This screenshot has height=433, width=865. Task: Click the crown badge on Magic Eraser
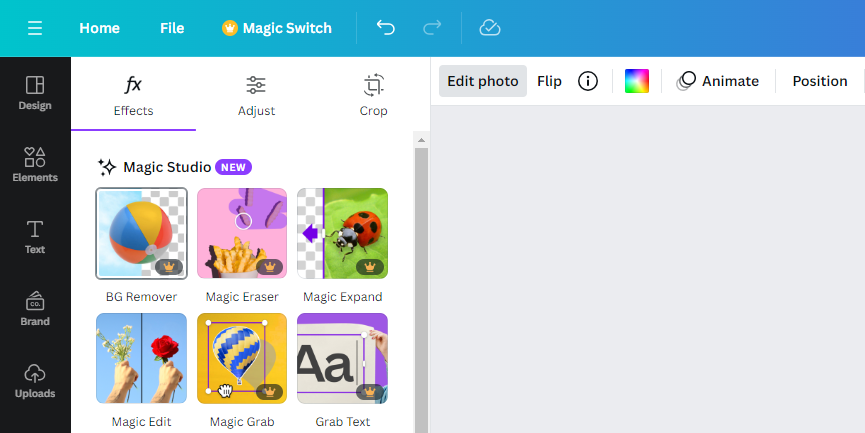click(x=270, y=267)
